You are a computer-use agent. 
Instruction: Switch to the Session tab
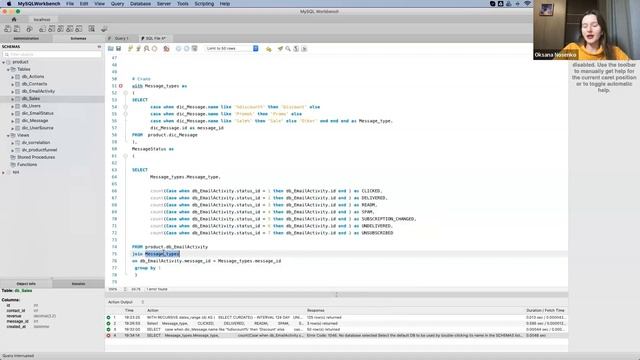[x=78, y=284]
